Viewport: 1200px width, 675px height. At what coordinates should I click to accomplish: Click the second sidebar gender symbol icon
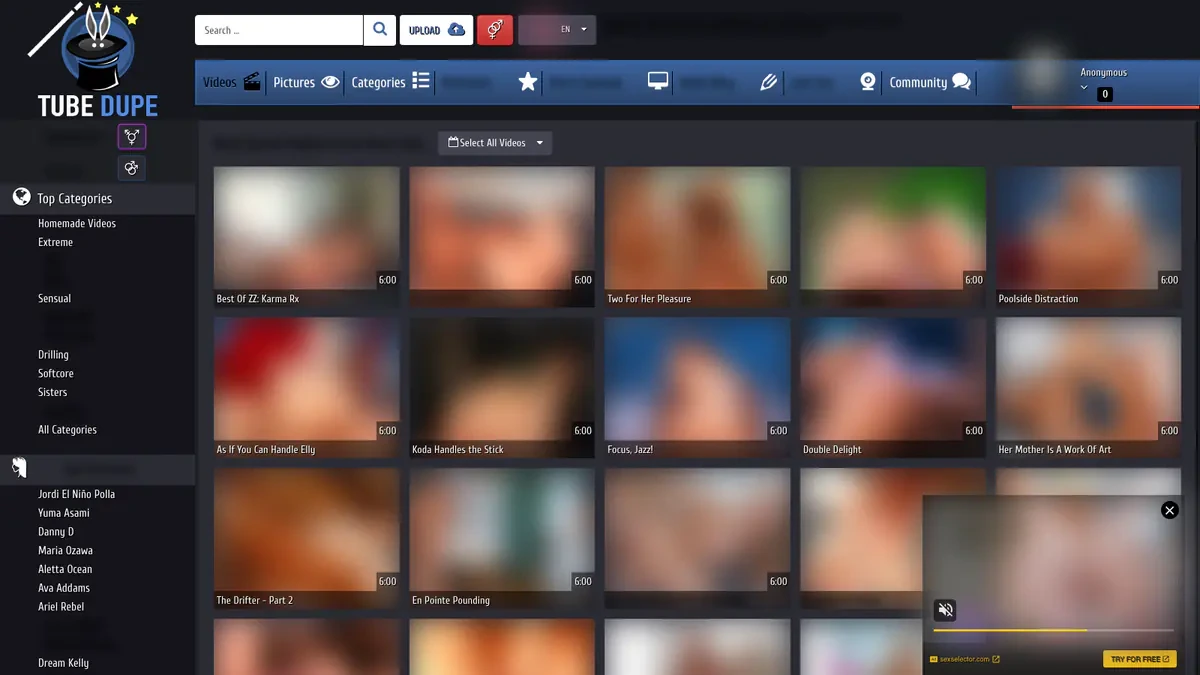(x=131, y=168)
